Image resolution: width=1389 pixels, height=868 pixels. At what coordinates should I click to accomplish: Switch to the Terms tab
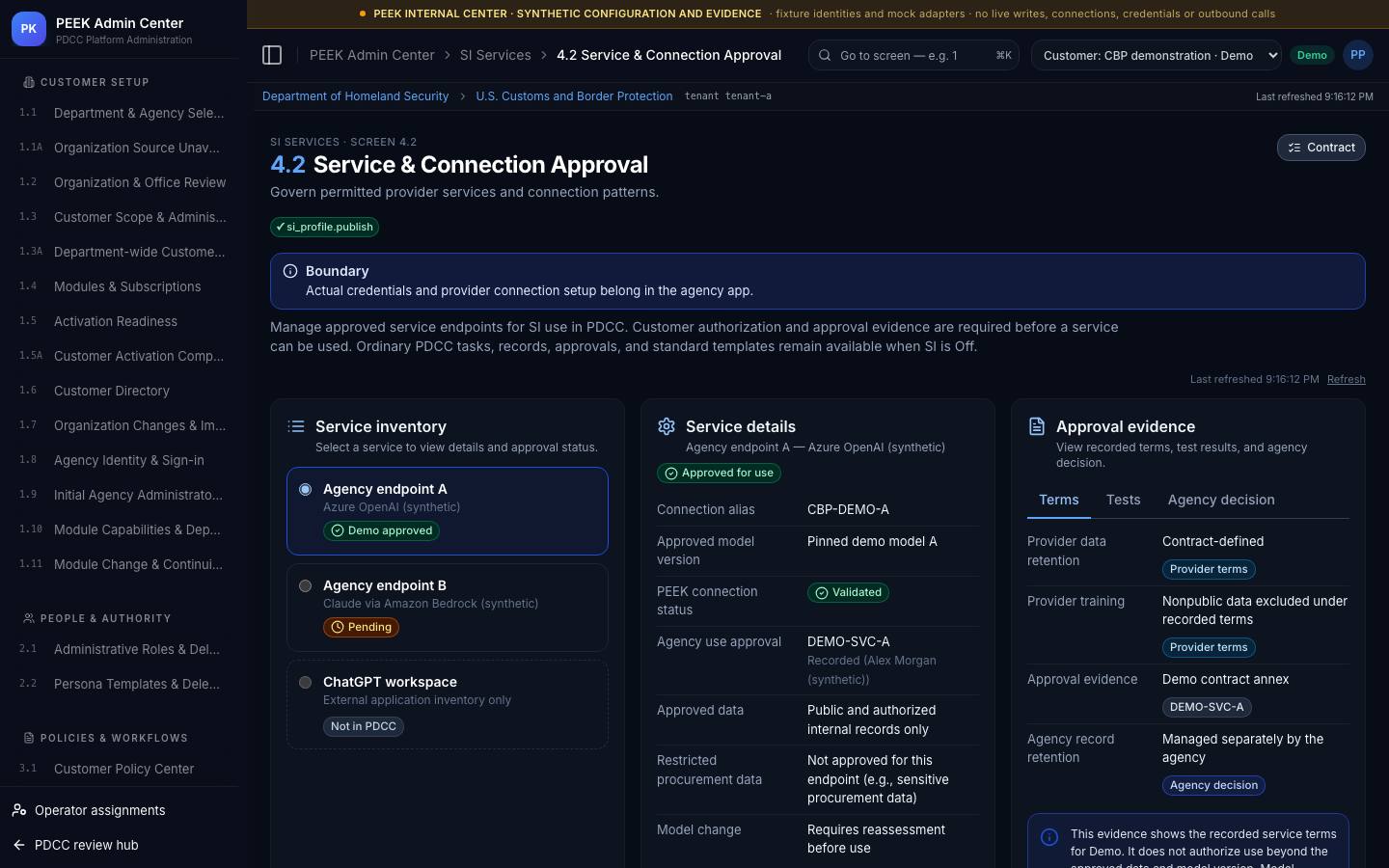tap(1059, 500)
